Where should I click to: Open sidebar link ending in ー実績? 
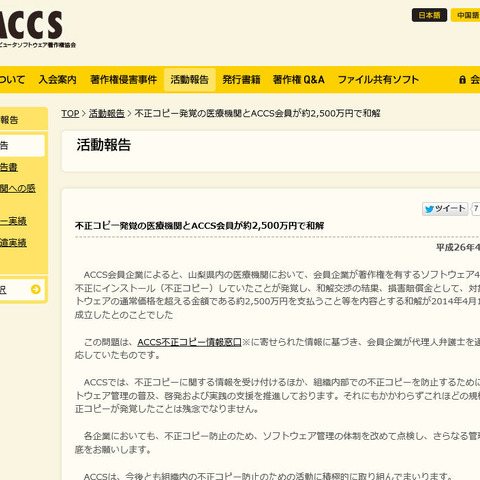(13, 221)
